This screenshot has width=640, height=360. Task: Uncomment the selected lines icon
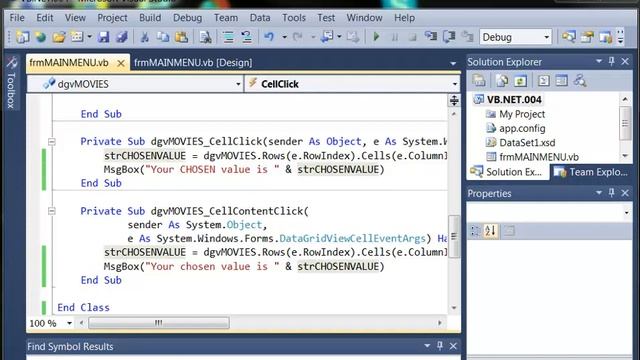click(247, 37)
